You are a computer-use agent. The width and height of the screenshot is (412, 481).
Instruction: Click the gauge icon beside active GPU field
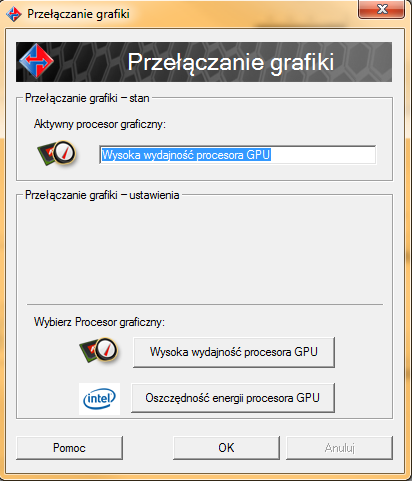(57, 154)
